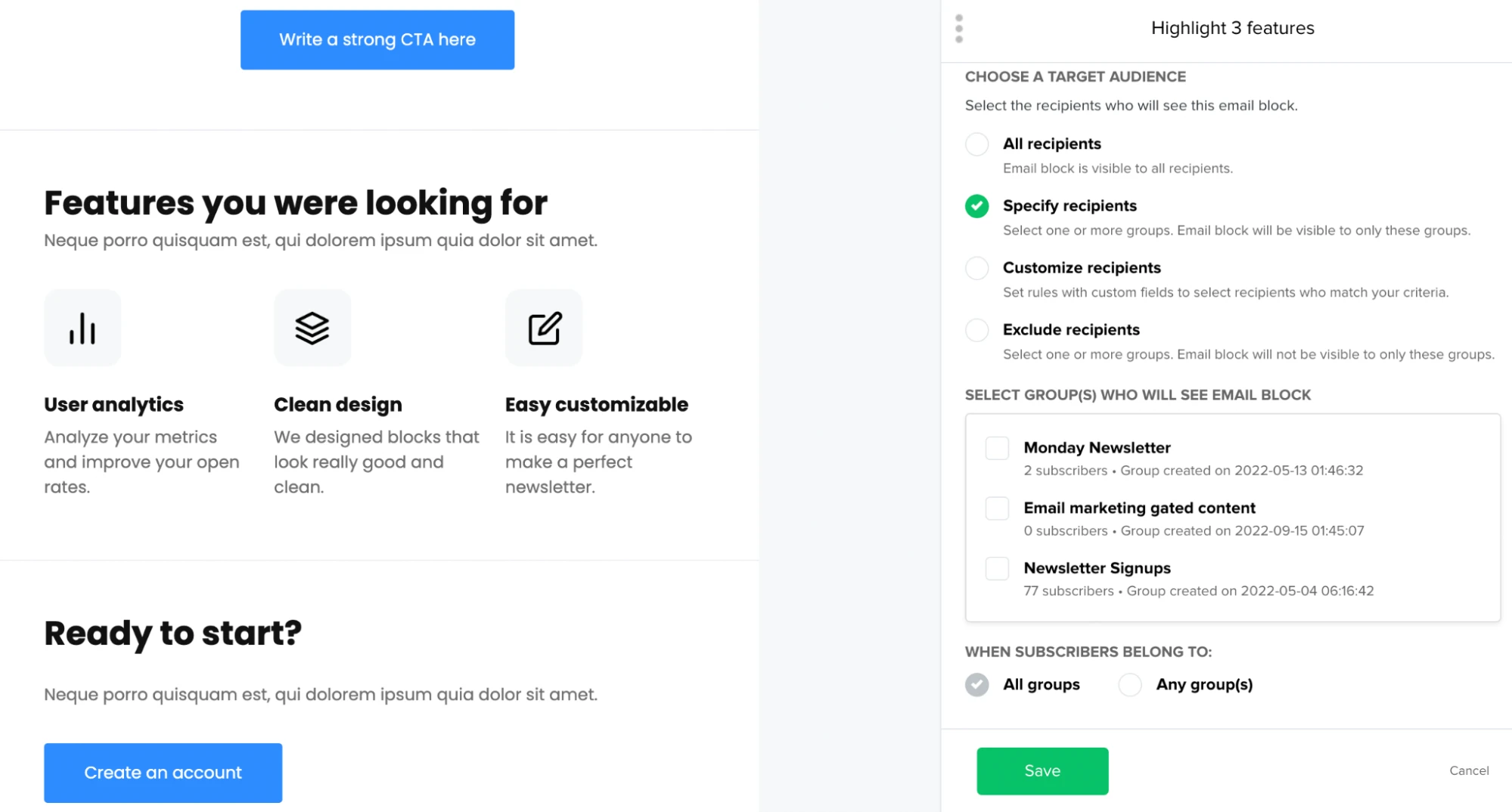The height and width of the screenshot is (812, 1512).
Task: Click the pencil edit Easy customizable icon
Action: (x=544, y=328)
